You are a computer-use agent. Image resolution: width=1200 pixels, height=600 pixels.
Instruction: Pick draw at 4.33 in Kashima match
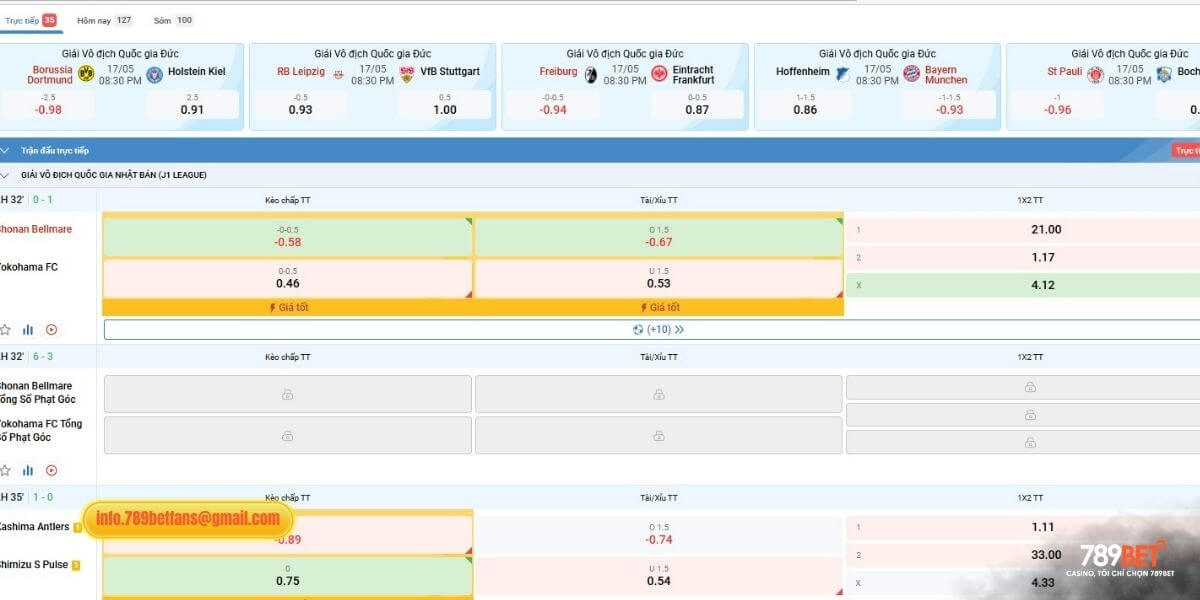(x=1023, y=582)
